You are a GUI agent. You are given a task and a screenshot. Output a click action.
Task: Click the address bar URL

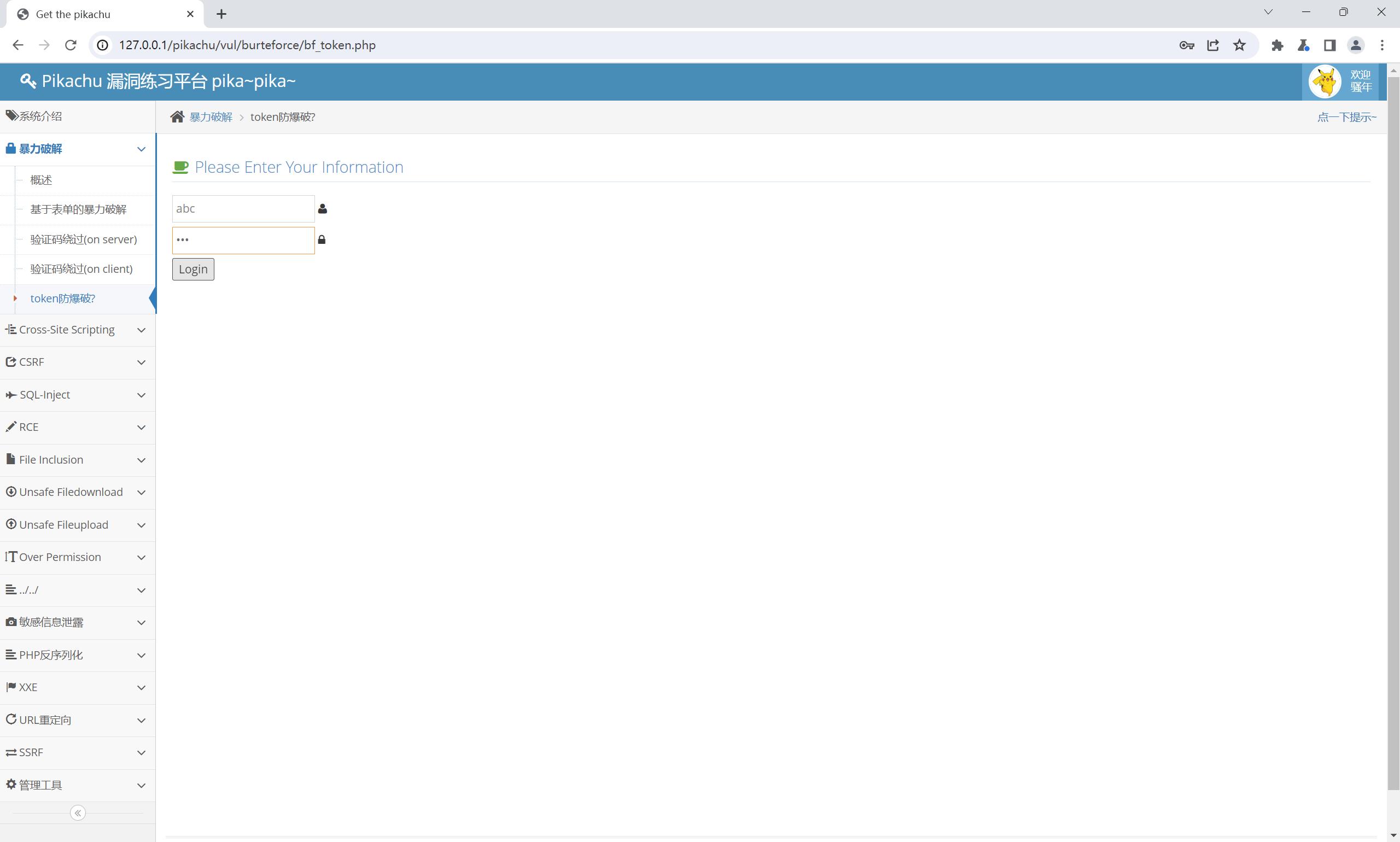click(247, 45)
